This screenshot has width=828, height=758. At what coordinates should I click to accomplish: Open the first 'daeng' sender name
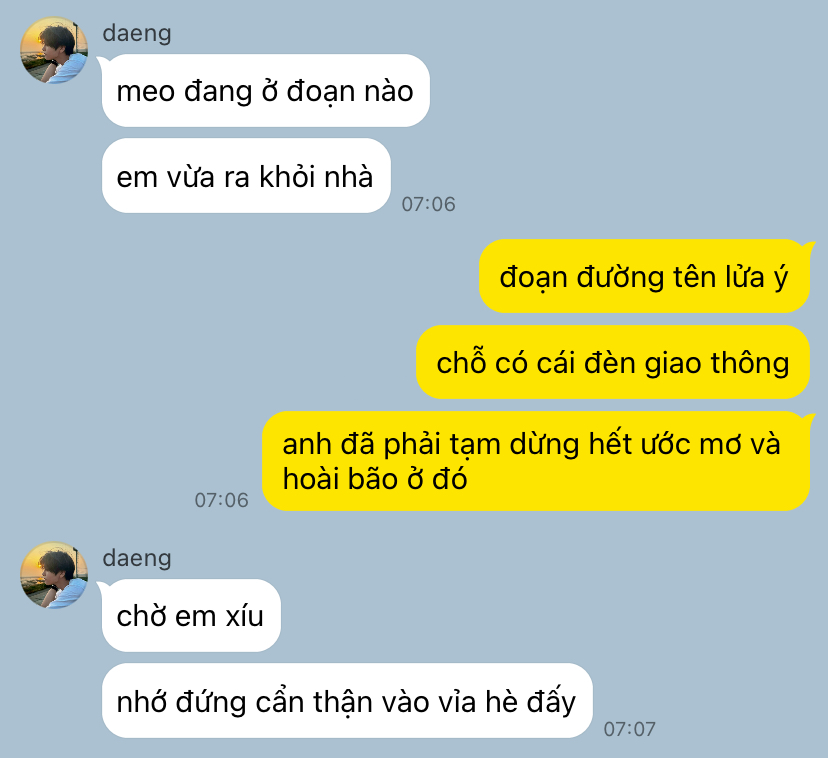pyautogui.click(x=137, y=33)
